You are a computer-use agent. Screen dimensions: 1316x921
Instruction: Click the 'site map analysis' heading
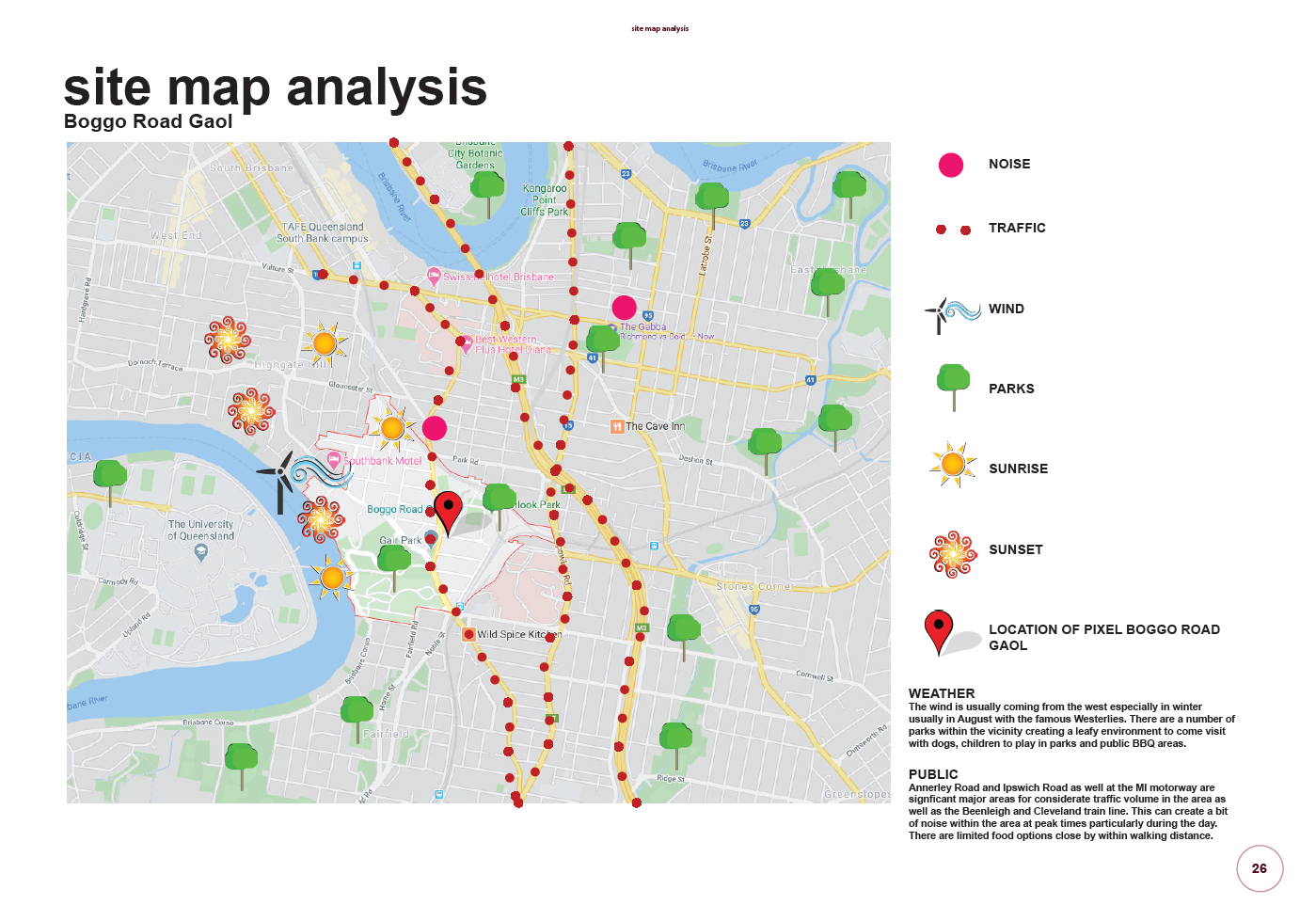coord(276,87)
